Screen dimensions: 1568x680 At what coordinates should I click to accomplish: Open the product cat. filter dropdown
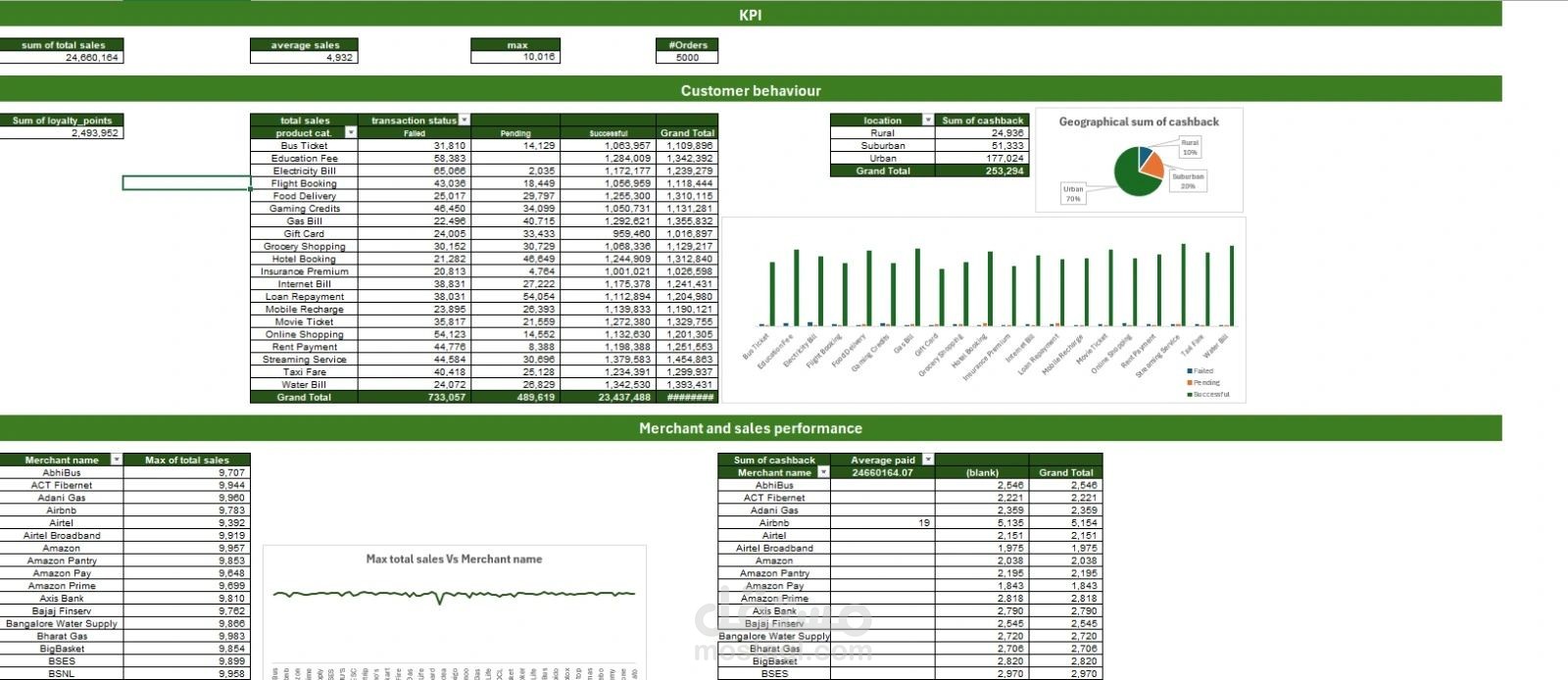click(x=351, y=132)
